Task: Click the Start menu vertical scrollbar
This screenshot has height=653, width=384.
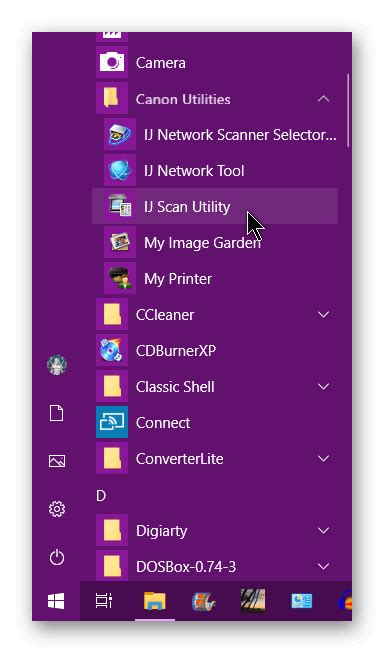Action: coord(348,110)
